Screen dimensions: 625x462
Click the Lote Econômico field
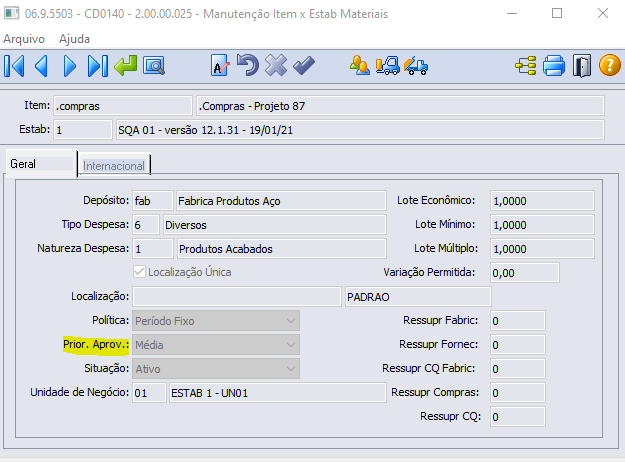point(542,201)
